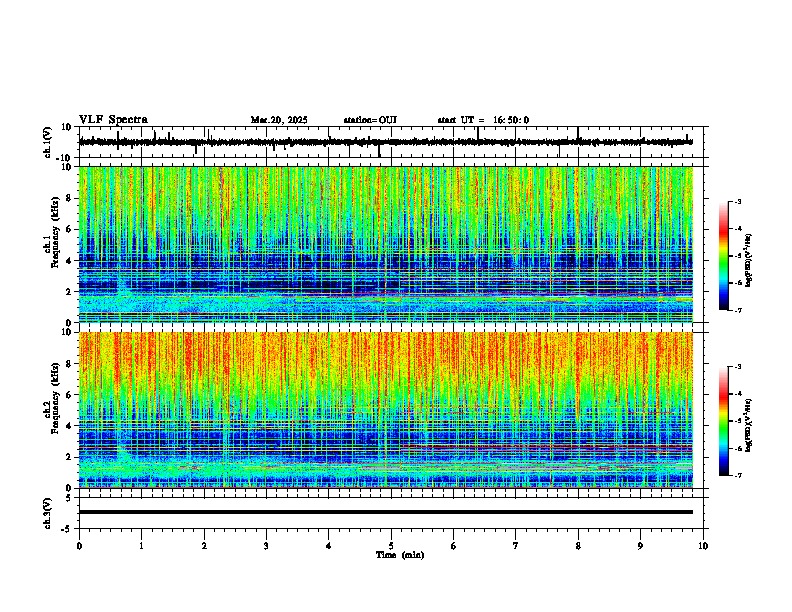Click the ch.3(V) axis label
The width and height of the screenshot is (792, 612).
[49, 513]
